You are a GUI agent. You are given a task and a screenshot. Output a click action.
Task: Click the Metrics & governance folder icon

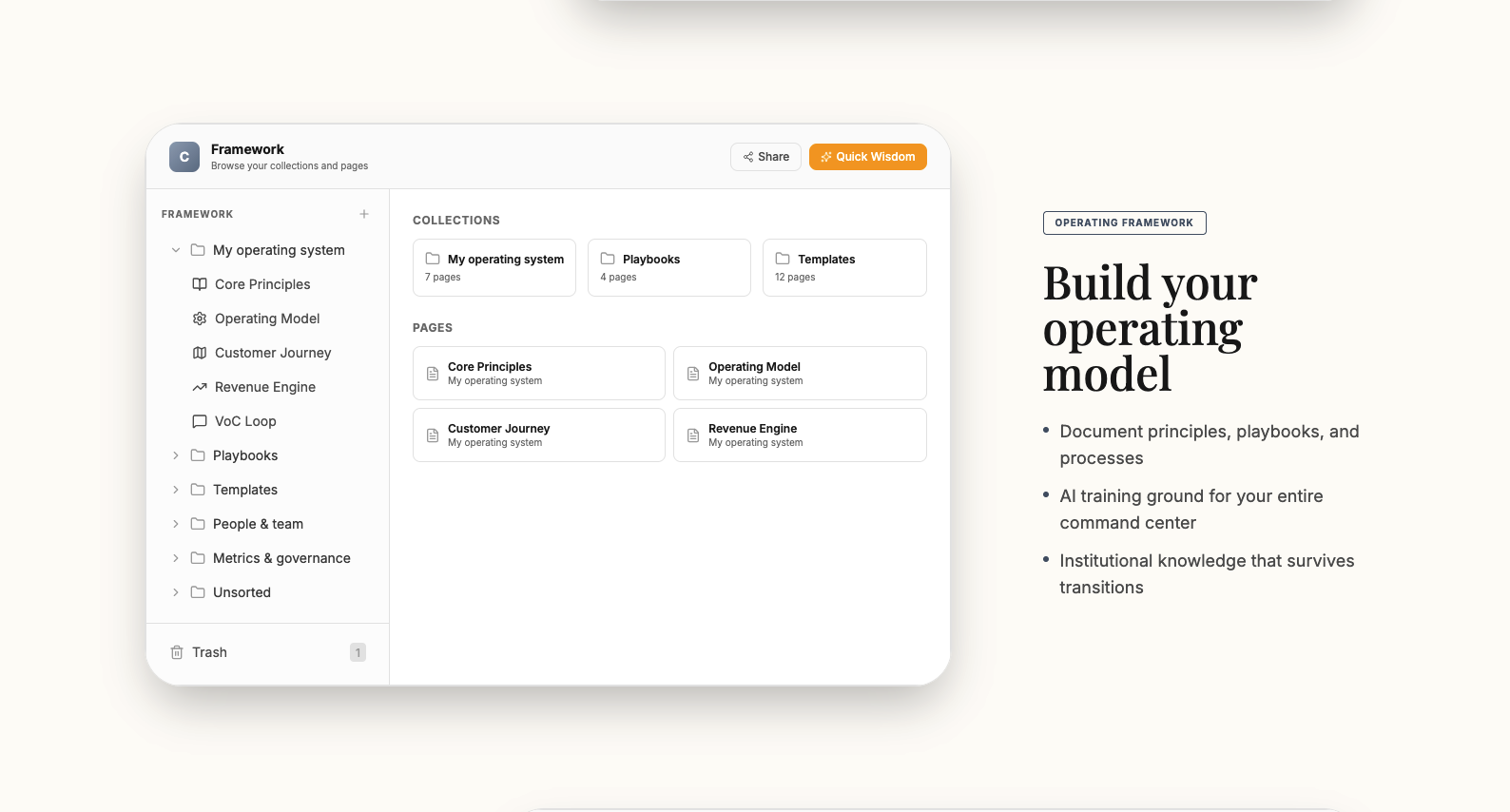point(198,558)
